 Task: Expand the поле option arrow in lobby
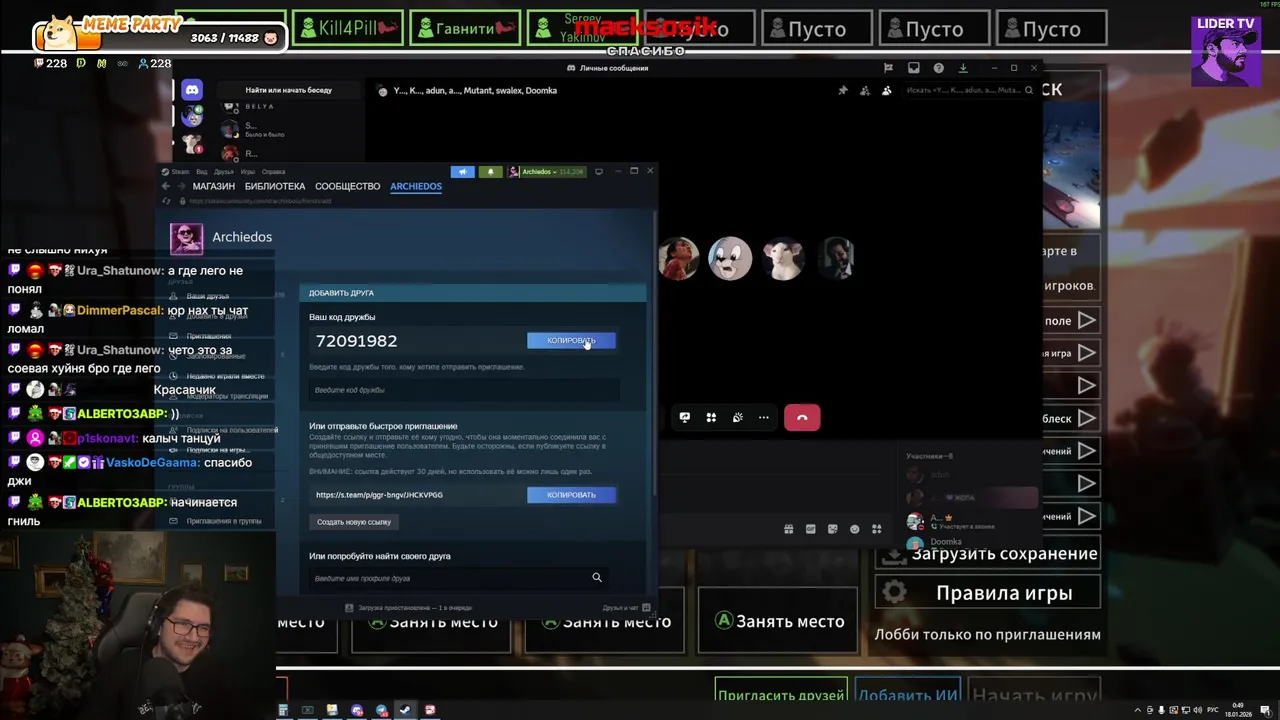[1087, 321]
